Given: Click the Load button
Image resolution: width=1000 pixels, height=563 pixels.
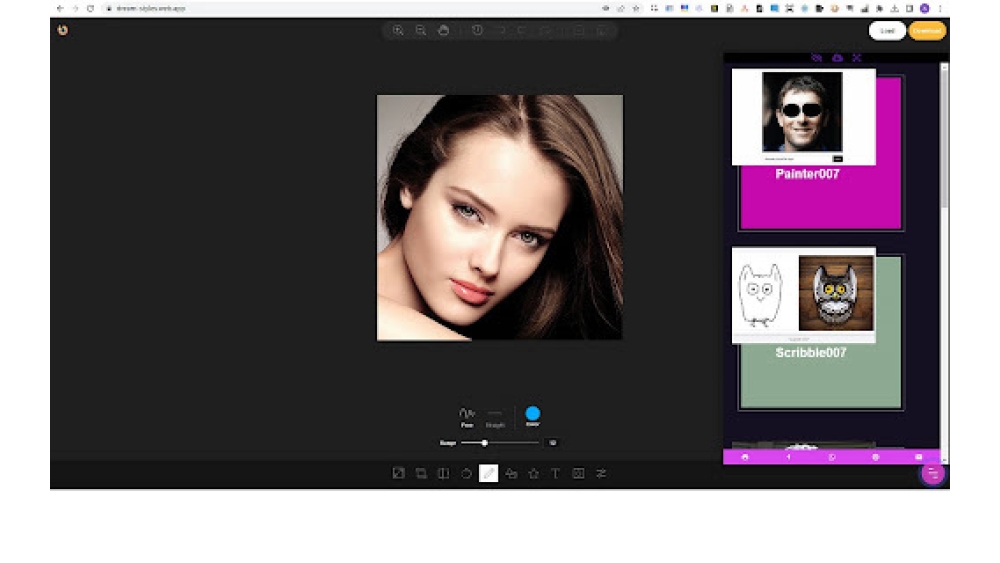Looking at the screenshot, I should pyautogui.click(x=887, y=31).
